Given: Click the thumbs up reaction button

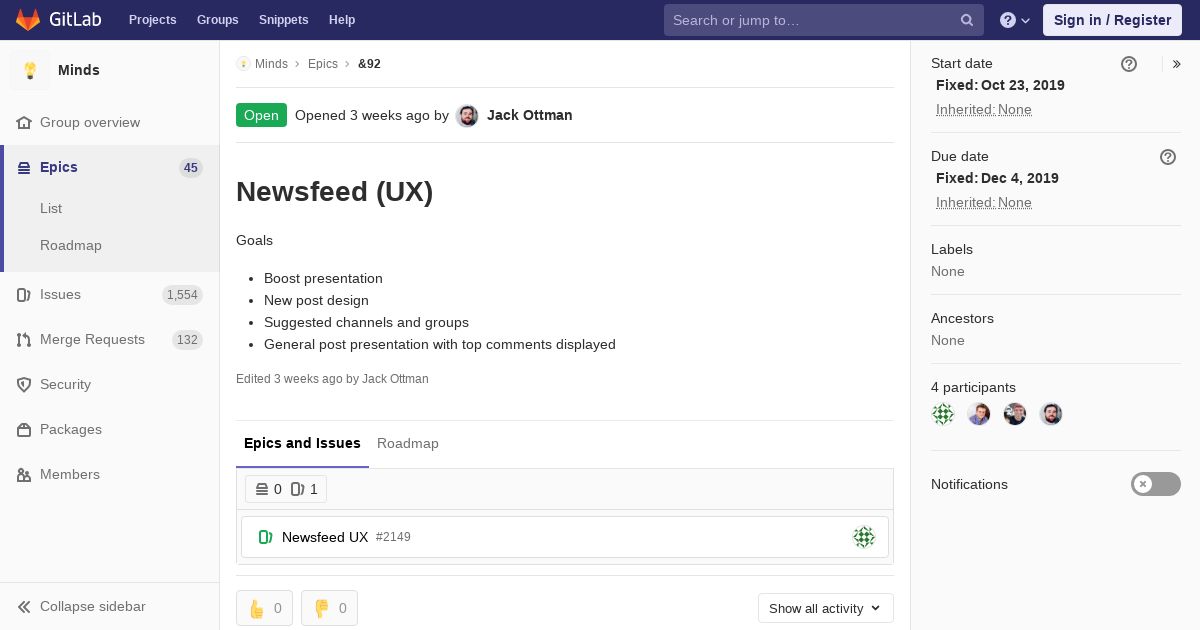Looking at the screenshot, I should coord(264,608).
